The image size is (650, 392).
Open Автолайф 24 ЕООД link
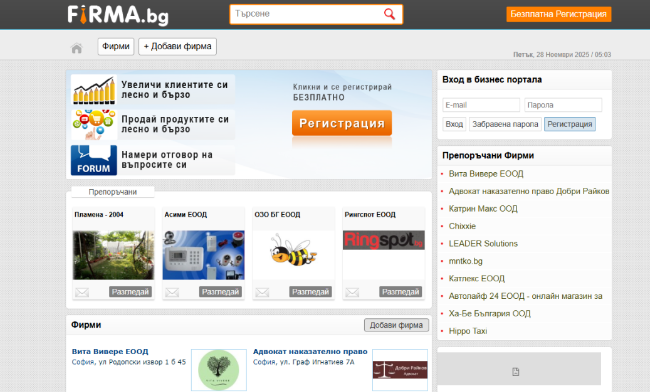point(525,296)
